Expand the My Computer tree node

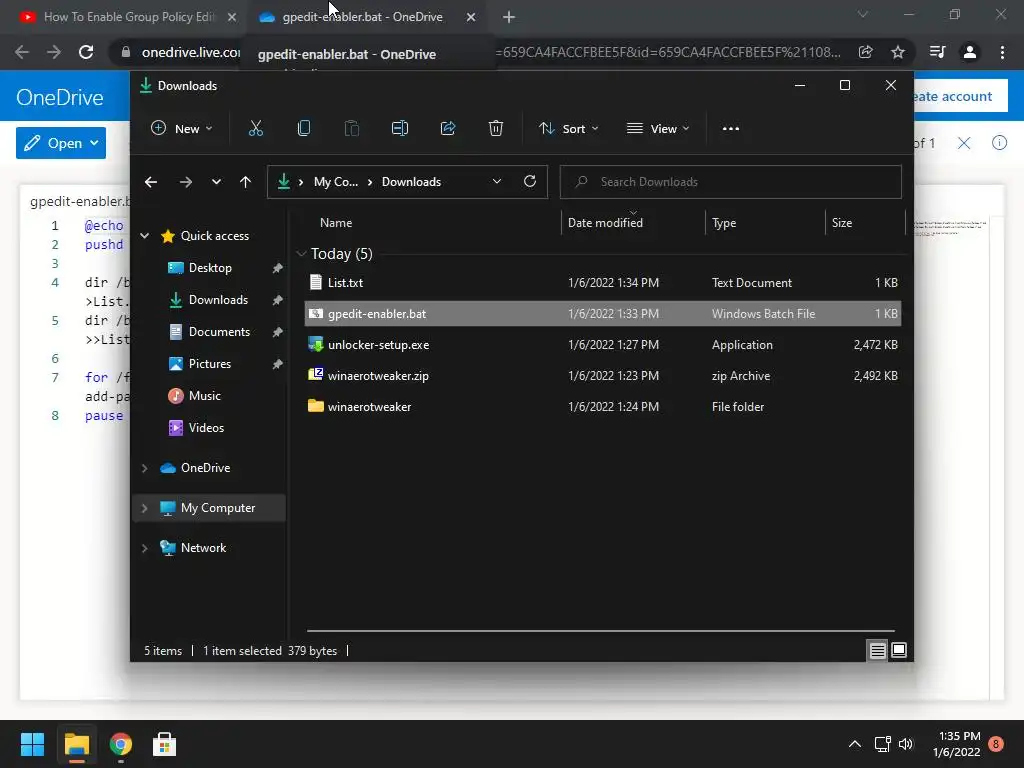tap(144, 508)
